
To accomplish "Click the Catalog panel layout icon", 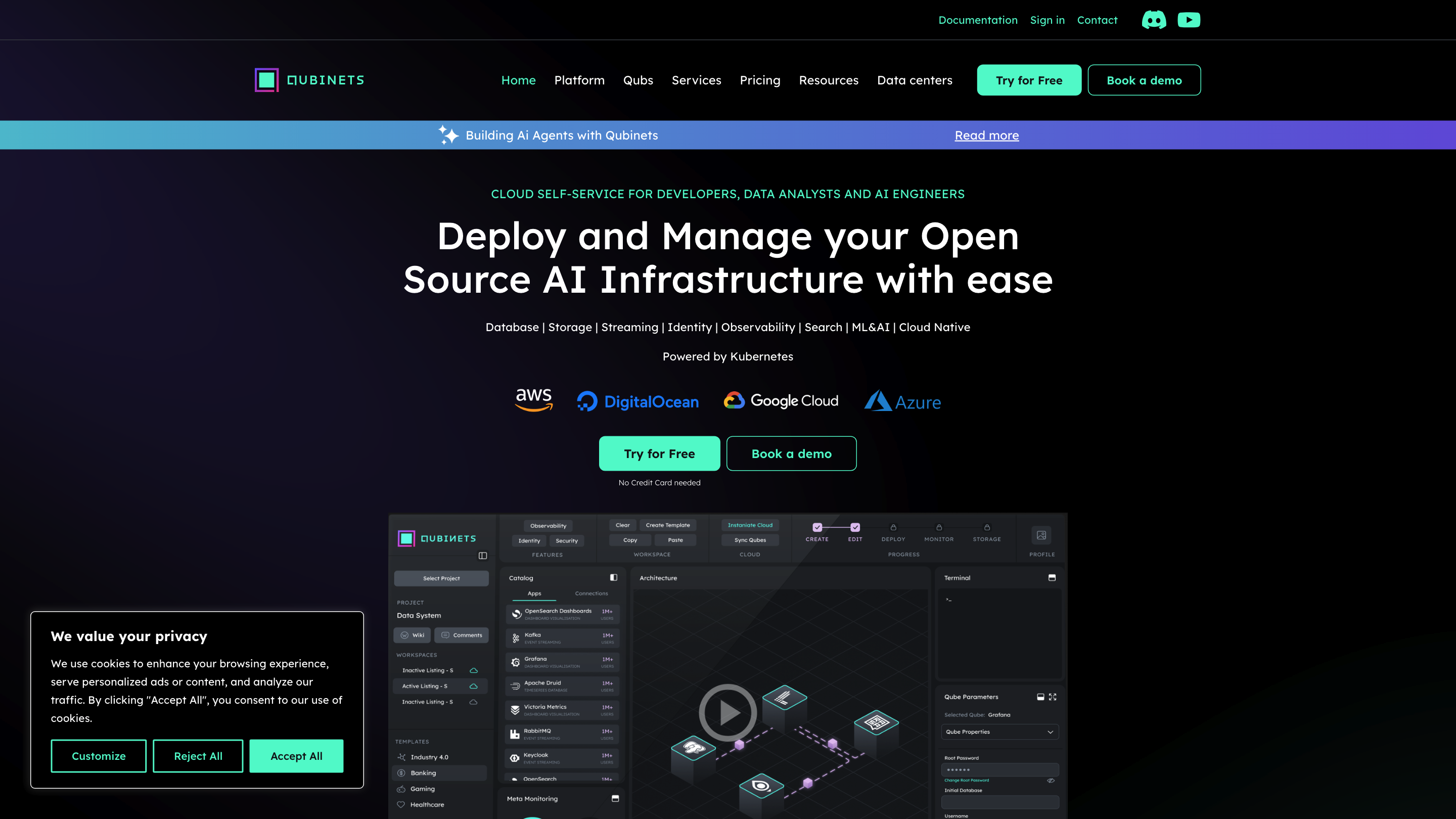I will click(614, 578).
